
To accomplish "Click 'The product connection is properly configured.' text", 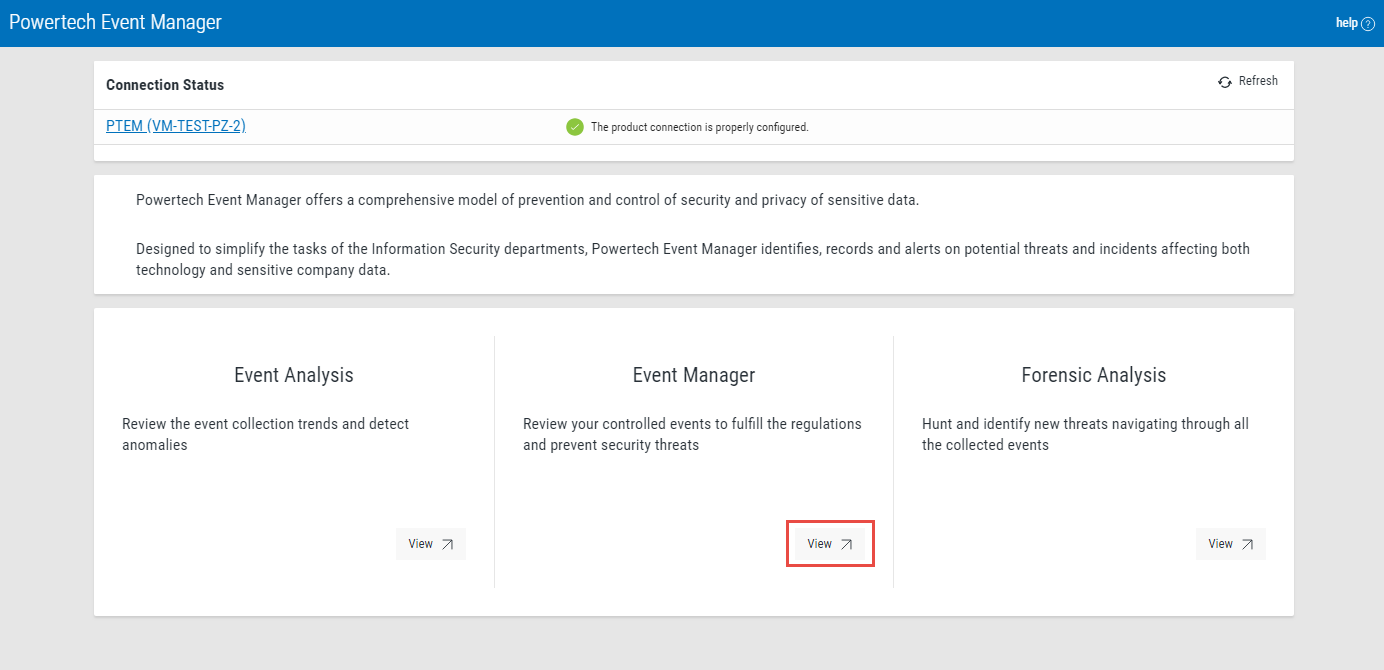I will pos(699,127).
